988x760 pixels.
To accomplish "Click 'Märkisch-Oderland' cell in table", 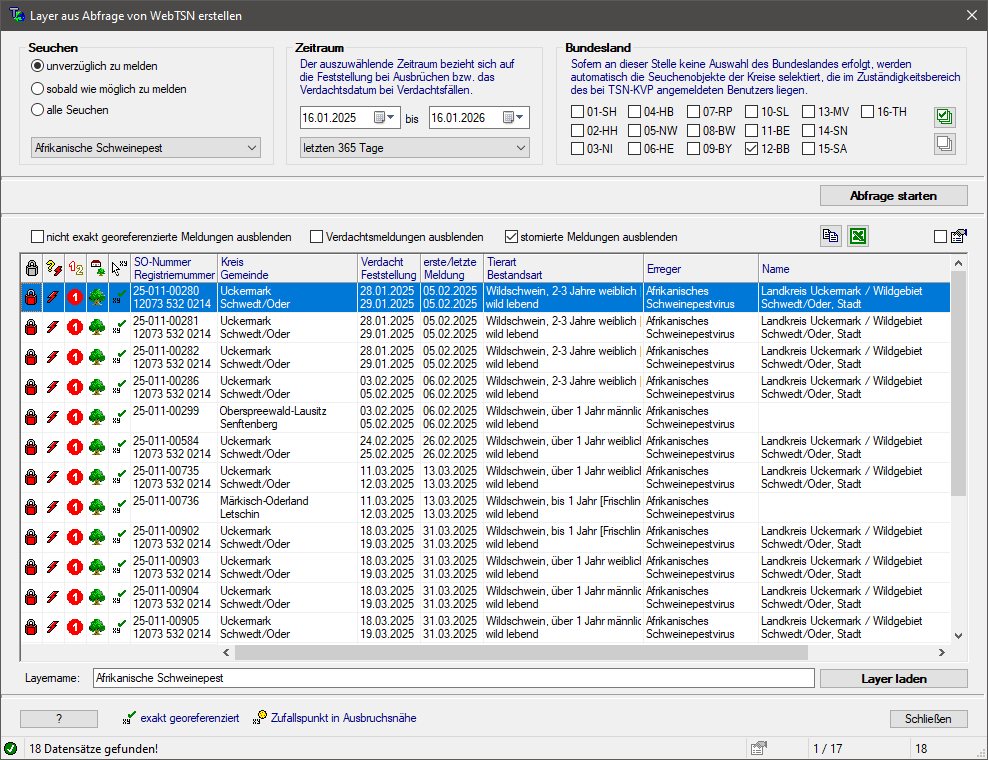I will [264, 501].
